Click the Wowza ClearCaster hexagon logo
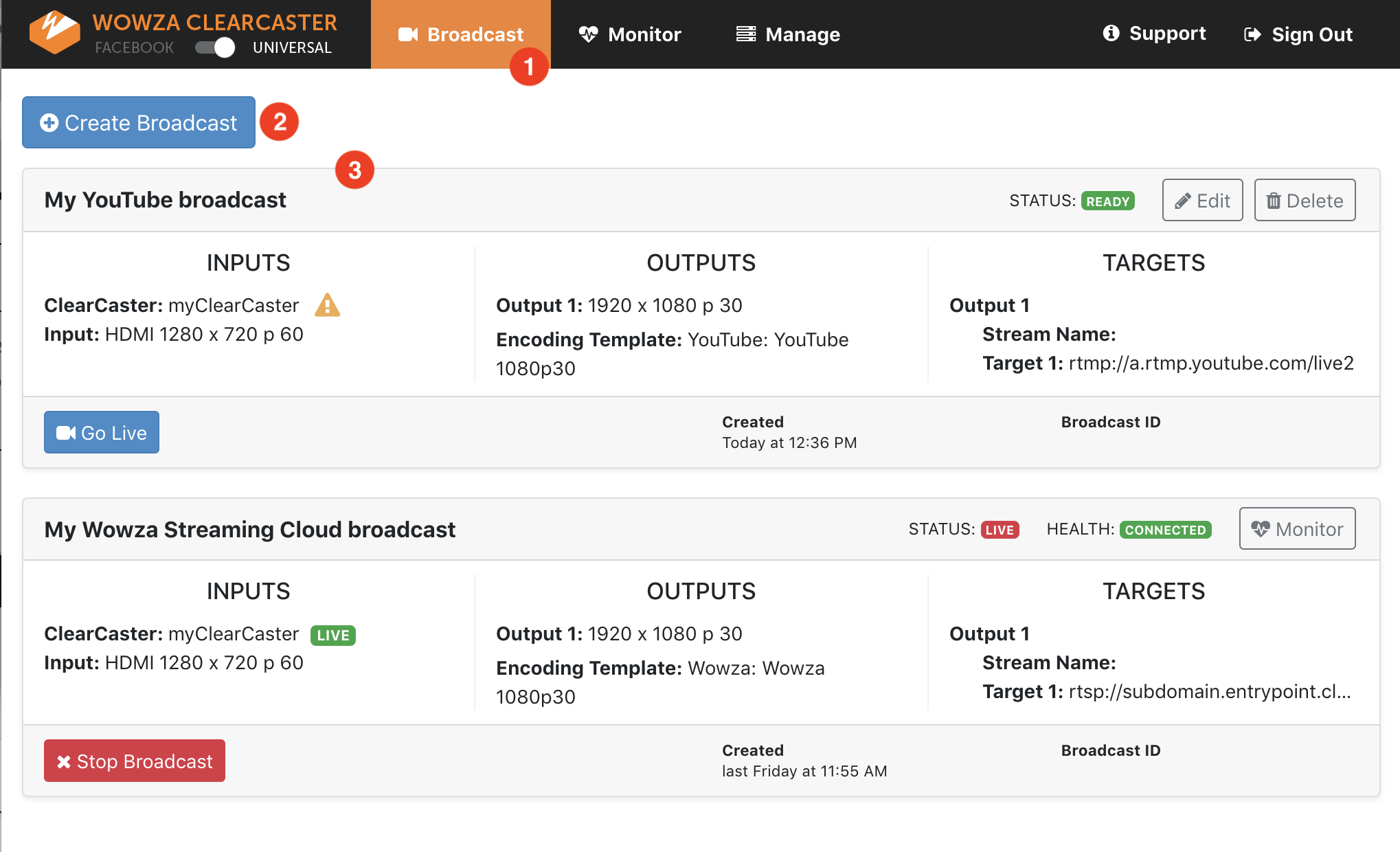 (x=54, y=32)
